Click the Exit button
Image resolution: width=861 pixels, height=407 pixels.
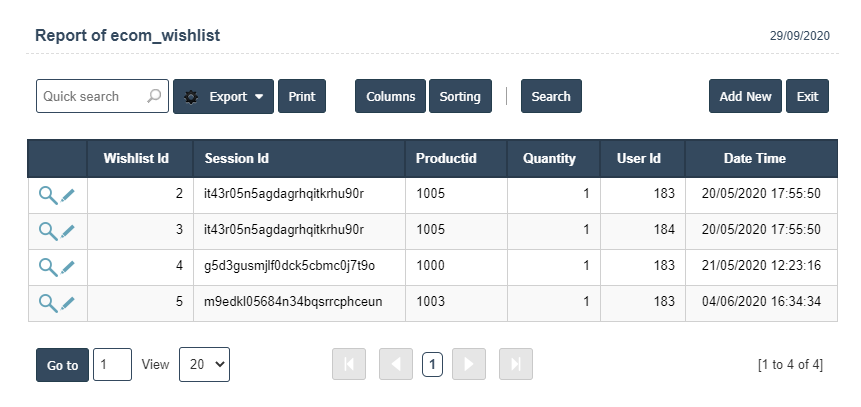807,97
